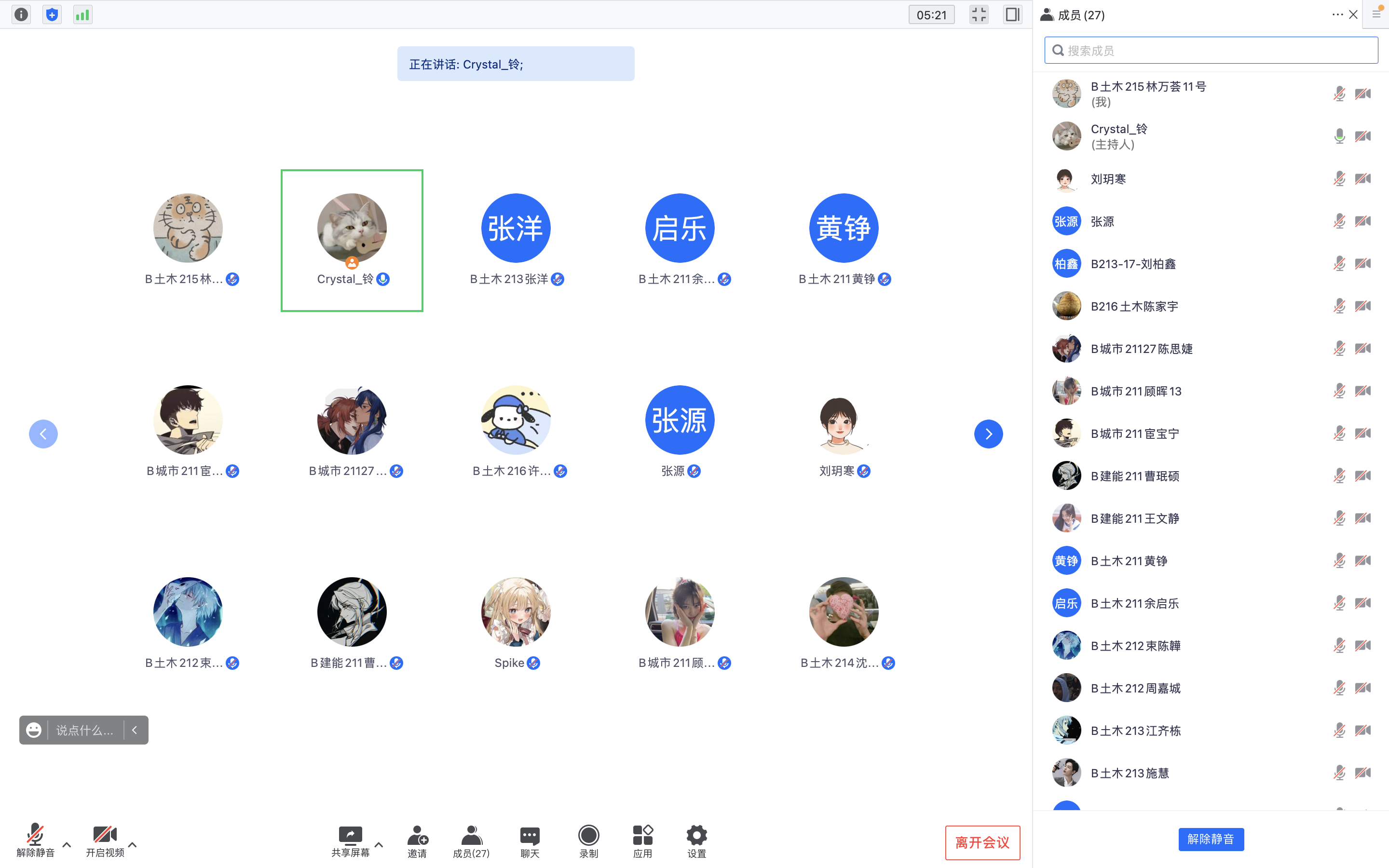
Task: Open the apps icon
Action: [642, 835]
